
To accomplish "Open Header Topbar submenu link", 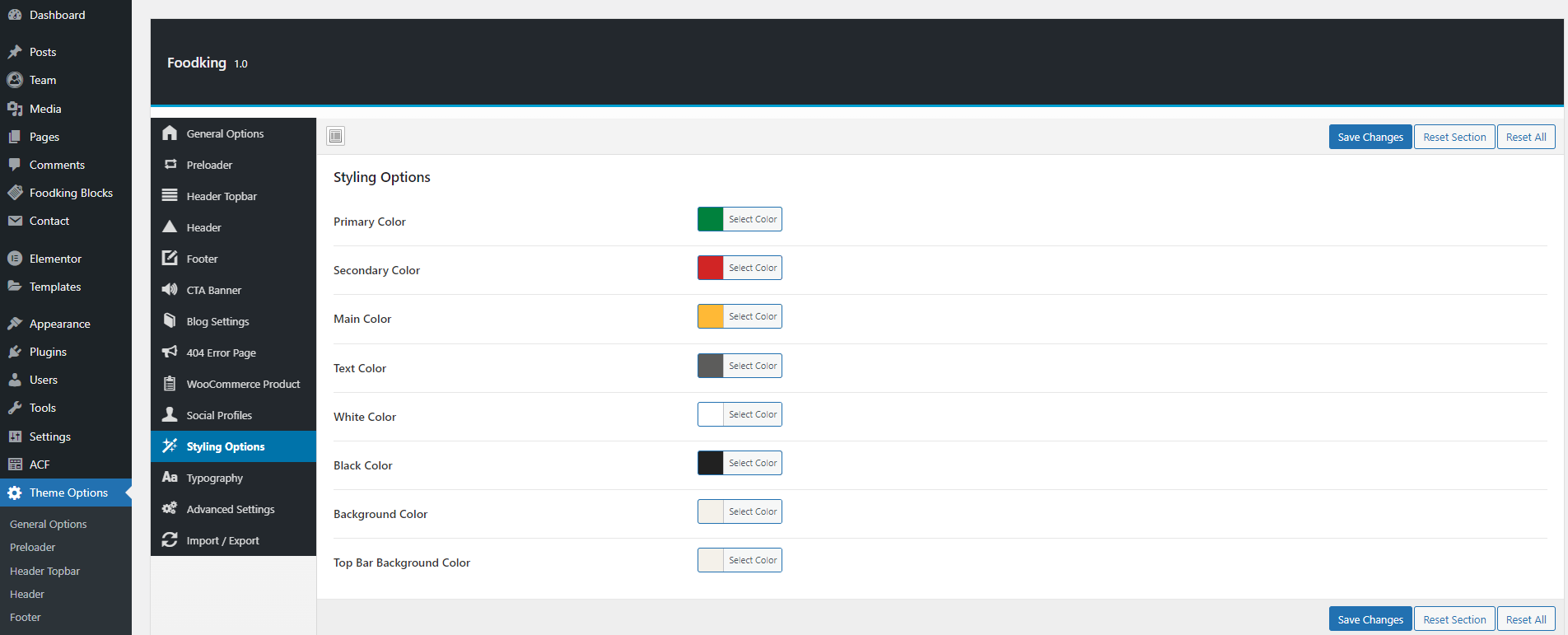I will pyautogui.click(x=44, y=572).
